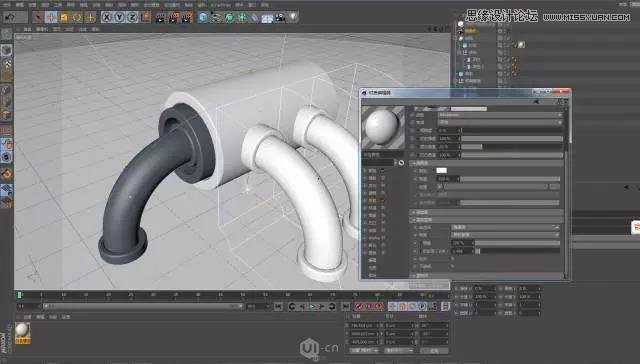Click the white color swatch in material editor
Image resolution: width=640 pixels, height=364 pixels.
tap(441, 171)
